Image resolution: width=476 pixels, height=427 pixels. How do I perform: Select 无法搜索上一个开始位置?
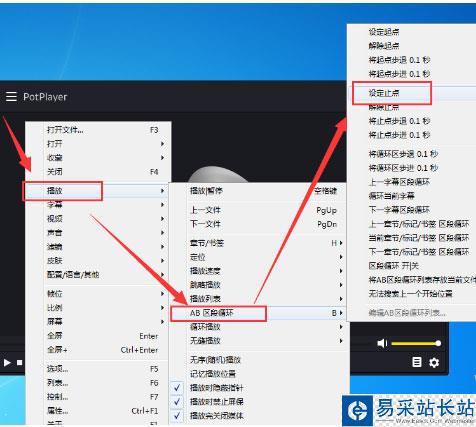coord(412,294)
